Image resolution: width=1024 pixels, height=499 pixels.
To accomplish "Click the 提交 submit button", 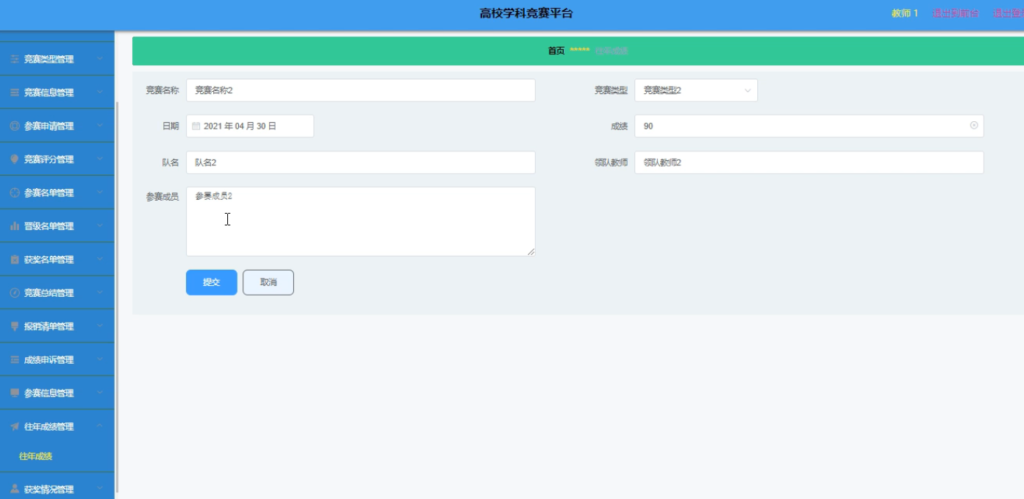I will pyautogui.click(x=212, y=282).
